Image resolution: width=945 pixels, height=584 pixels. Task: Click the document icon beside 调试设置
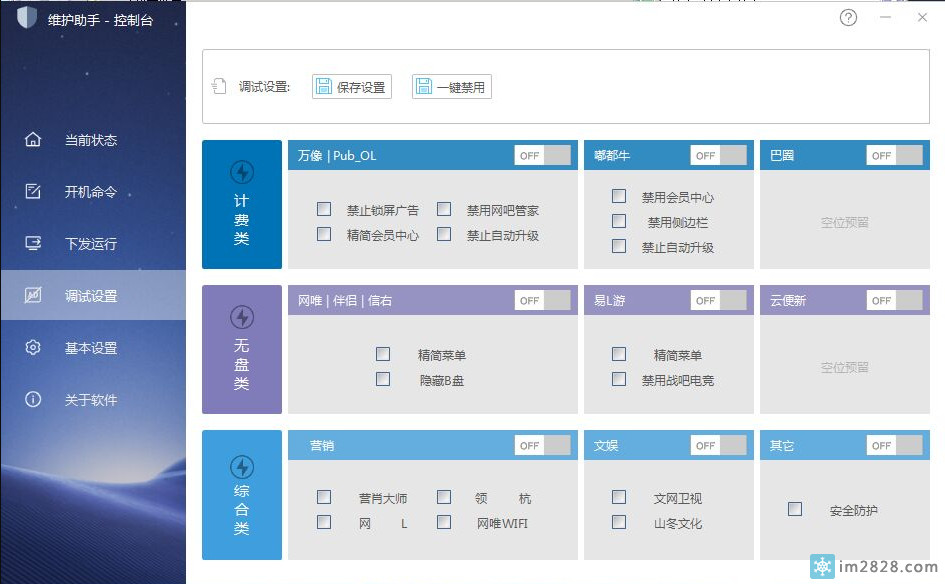pyautogui.click(x=220, y=87)
